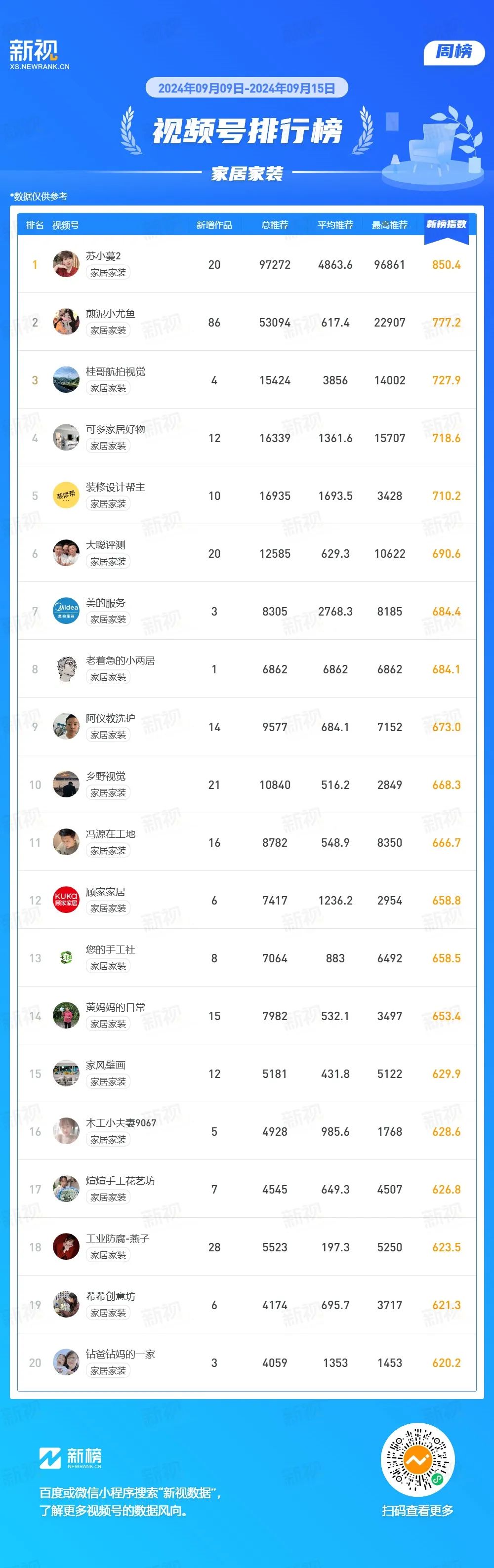Click 老着急的小两居 sketch avatar
494x1568 pixels.
66,669
